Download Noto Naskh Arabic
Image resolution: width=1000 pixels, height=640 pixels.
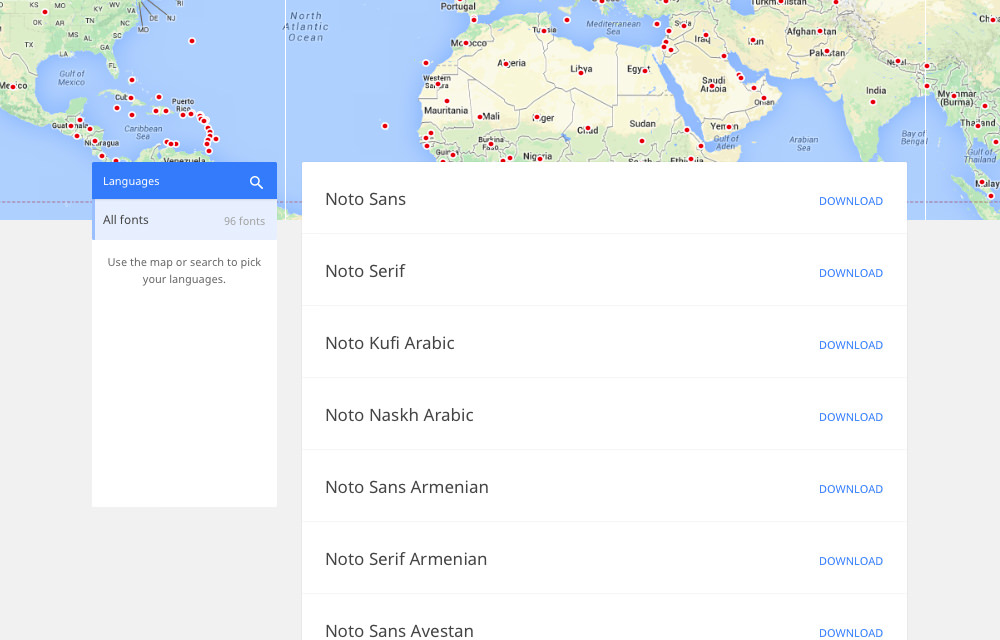pyautogui.click(x=851, y=417)
